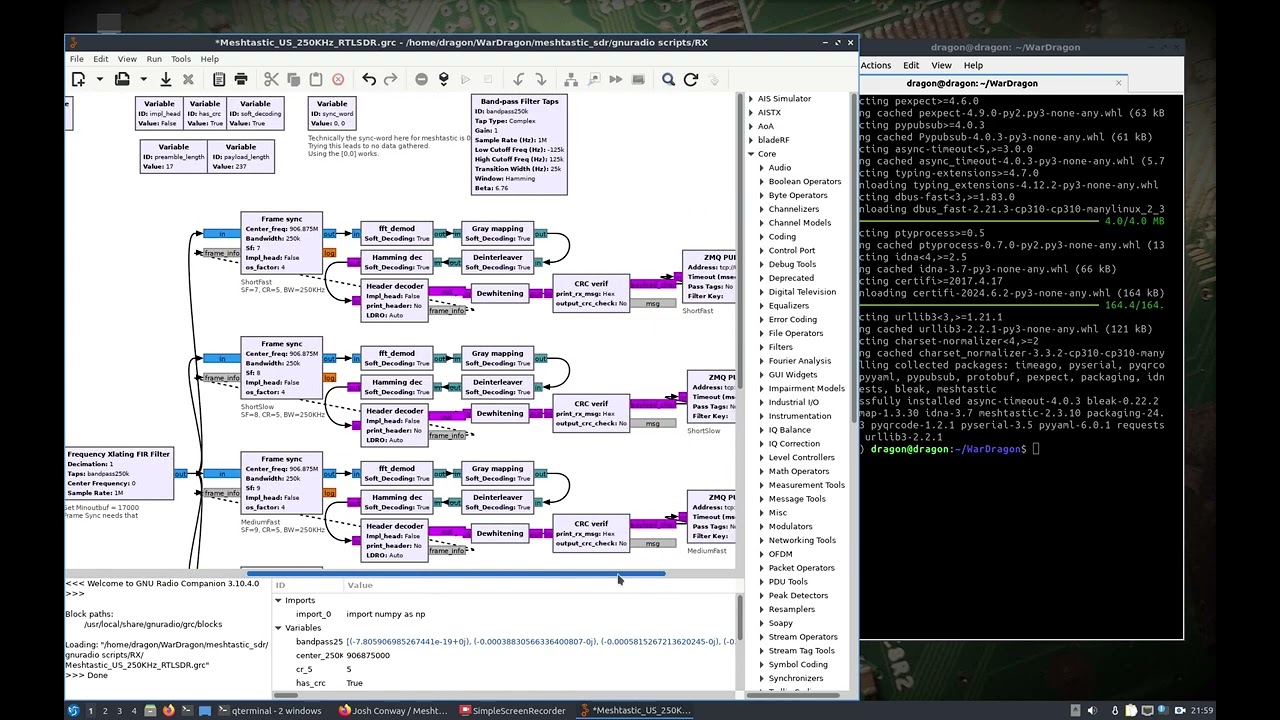The image size is (1280, 720).
Task: Expand the recent files dropdown arrow
Action: (143, 79)
